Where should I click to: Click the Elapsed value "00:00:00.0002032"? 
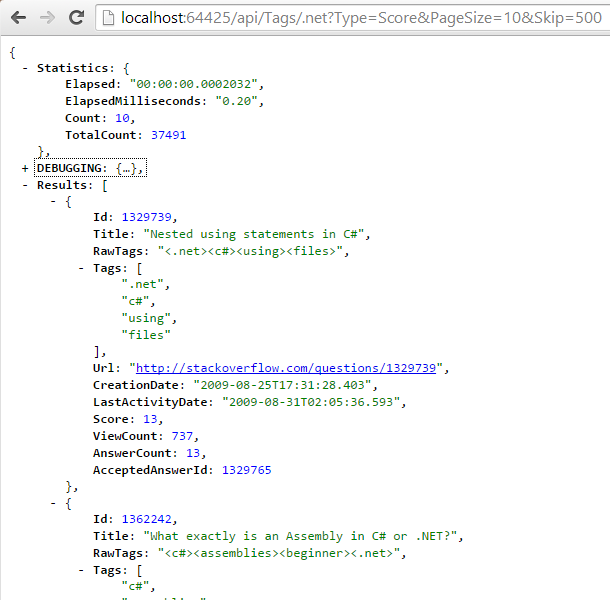point(193,84)
